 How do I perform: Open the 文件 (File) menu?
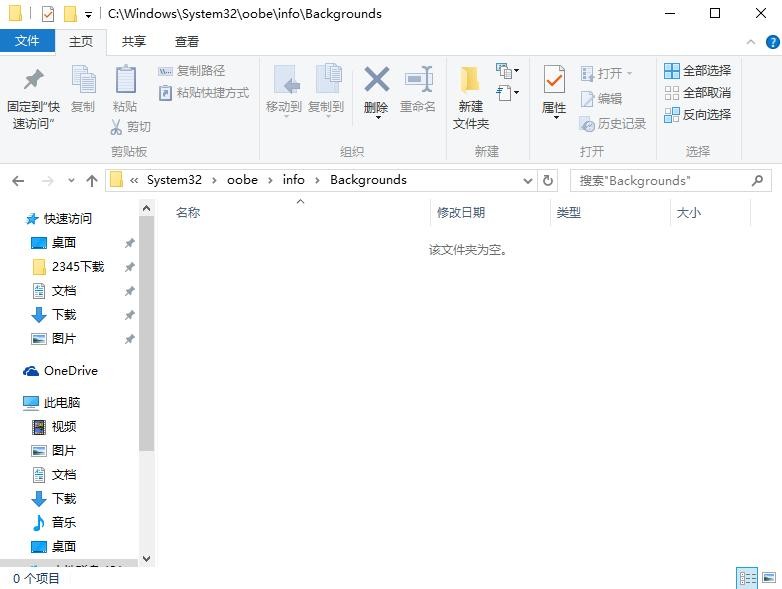point(27,41)
